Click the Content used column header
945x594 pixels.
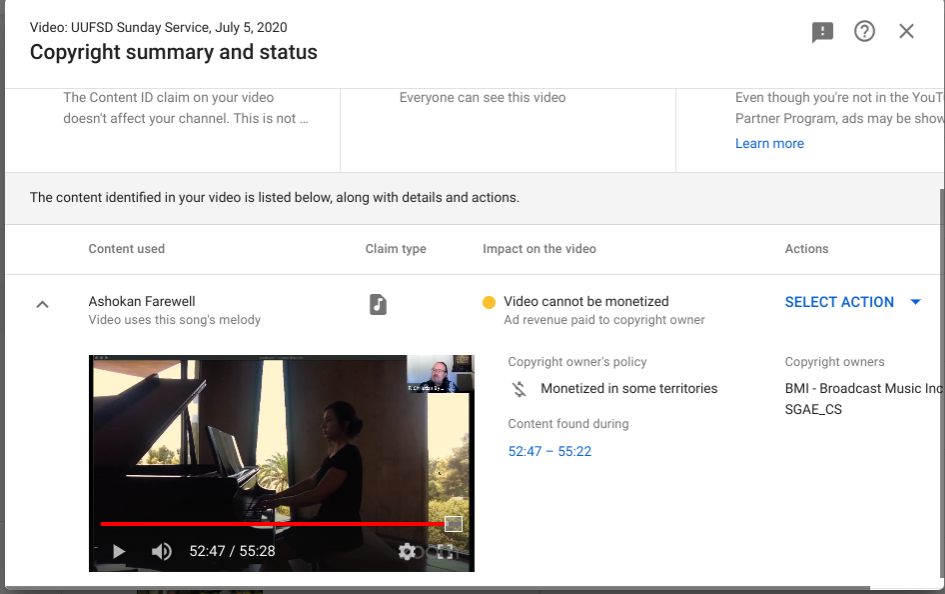[127, 249]
